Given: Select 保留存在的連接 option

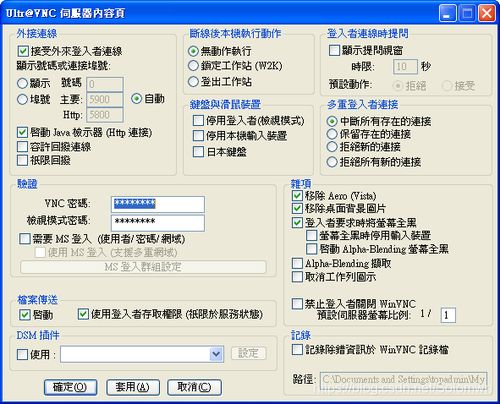Looking at the screenshot, I should [x=332, y=134].
